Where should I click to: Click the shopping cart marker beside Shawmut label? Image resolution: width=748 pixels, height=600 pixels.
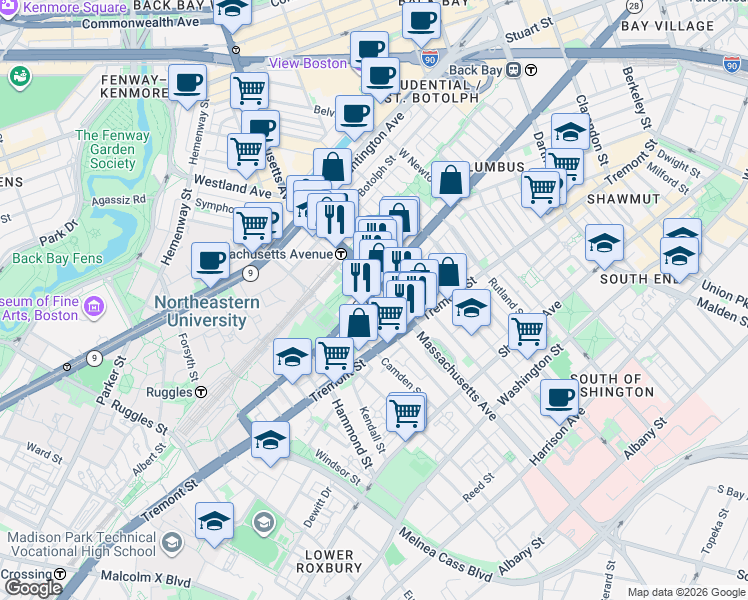coord(540,192)
